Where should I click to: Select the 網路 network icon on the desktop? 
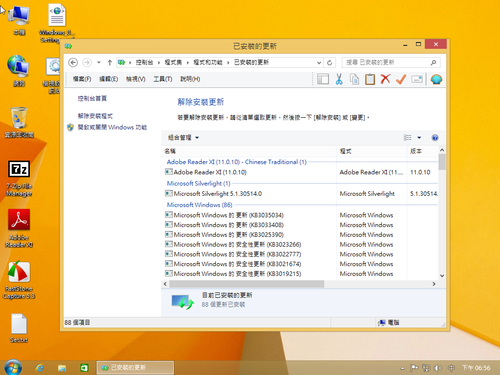pos(19,71)
